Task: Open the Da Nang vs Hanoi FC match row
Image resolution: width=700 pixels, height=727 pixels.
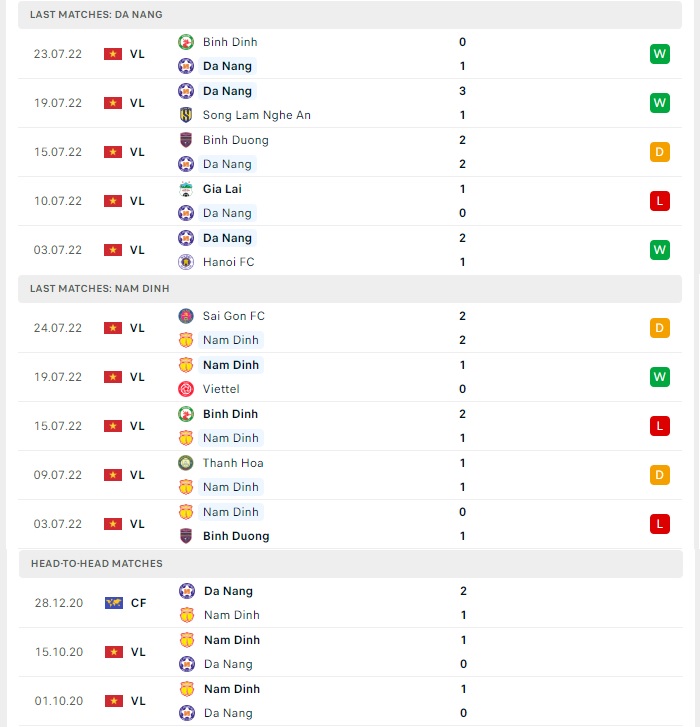Action: point(350,250)
